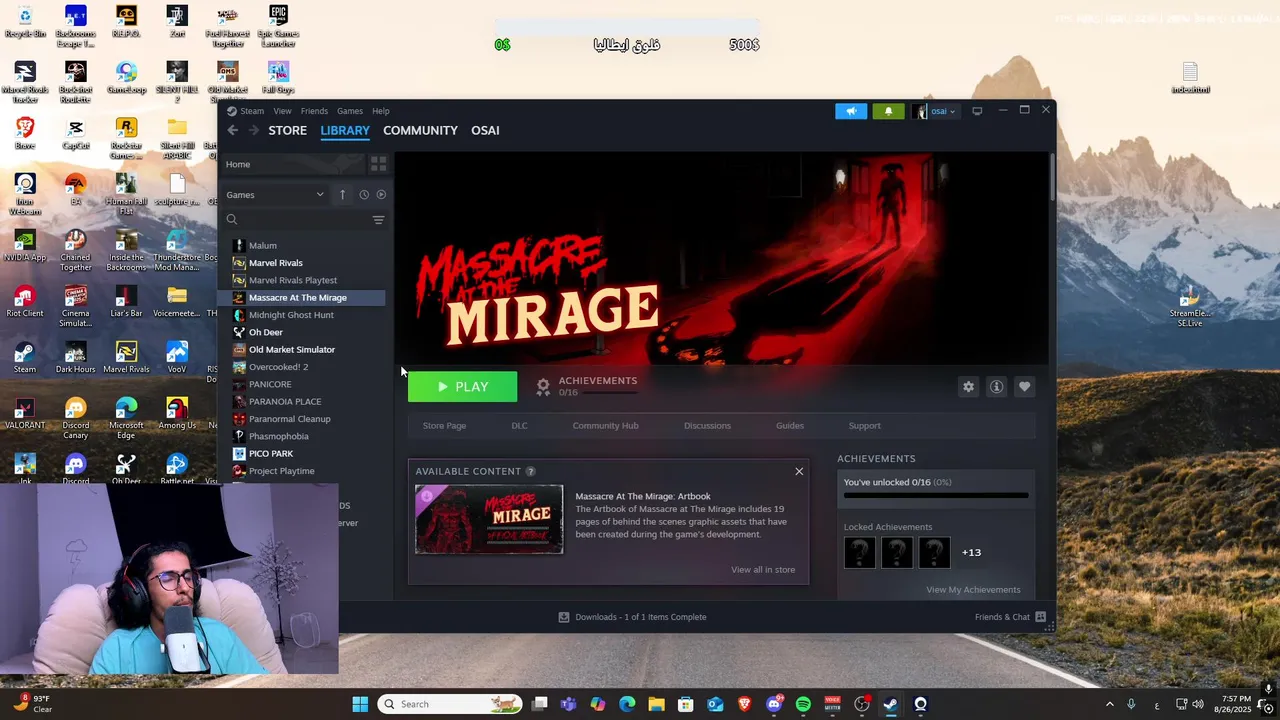The height and width of the screenshot is (720, 1280).
Task: Show hidden system tray icons chevron
Action: tap(1109, 704)
